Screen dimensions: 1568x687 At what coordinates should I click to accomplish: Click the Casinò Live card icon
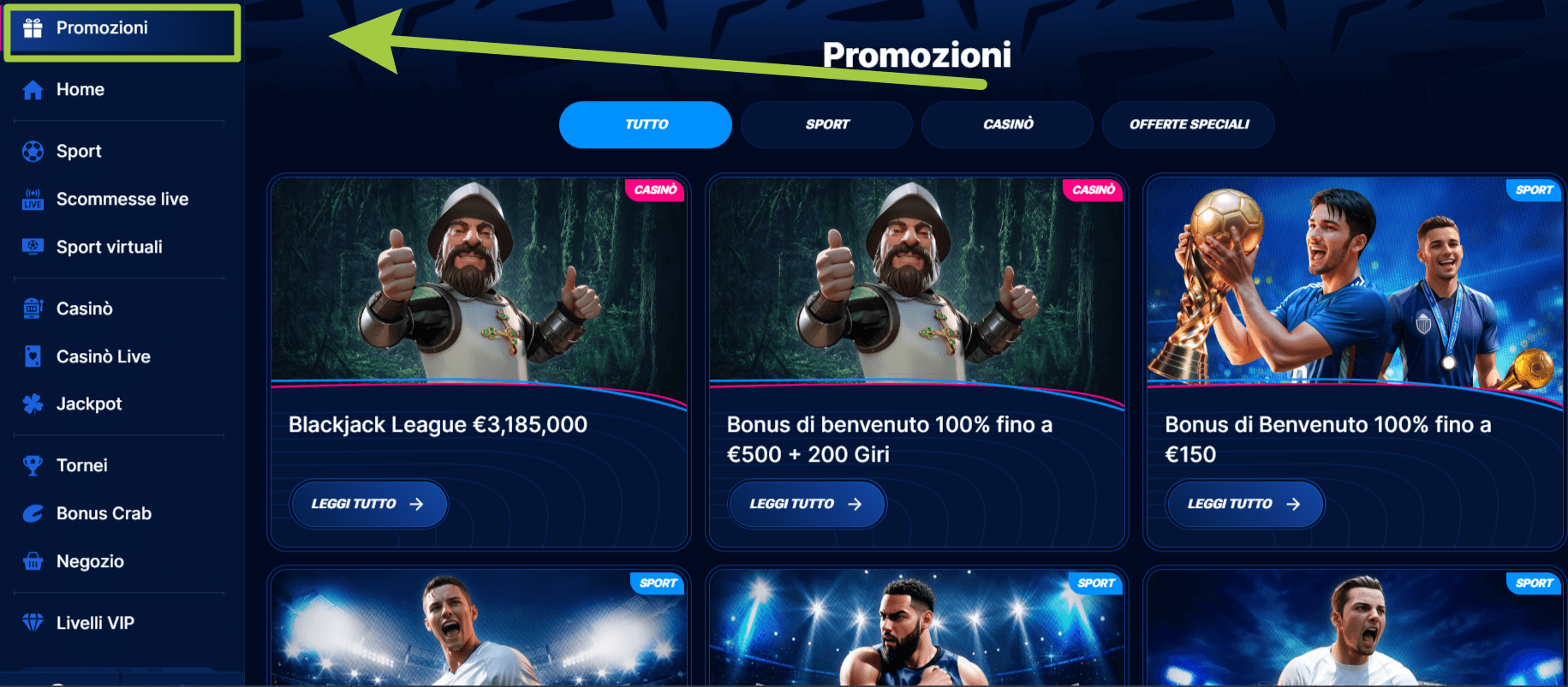[33, 356]
